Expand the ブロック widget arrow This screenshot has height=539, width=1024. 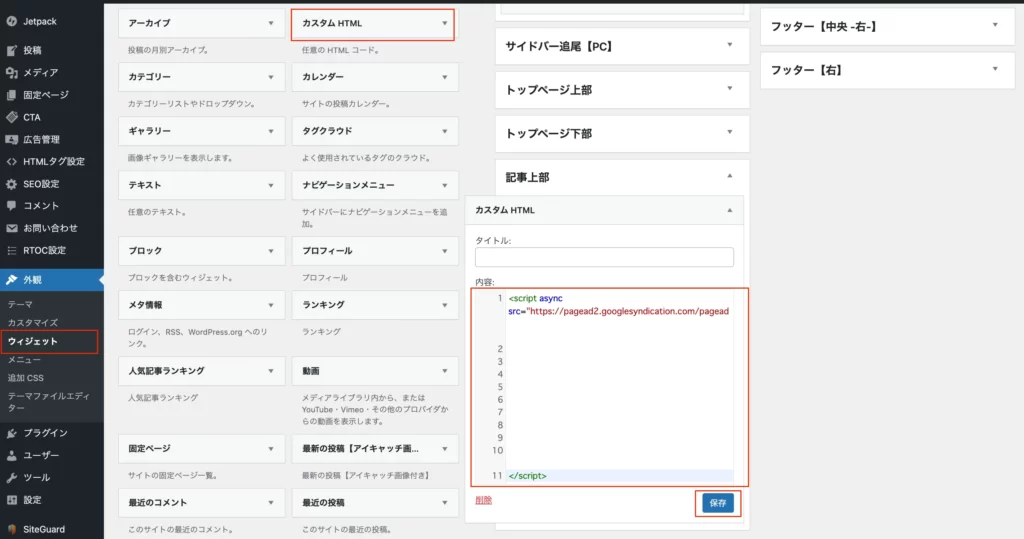click(x=271, y=251)
